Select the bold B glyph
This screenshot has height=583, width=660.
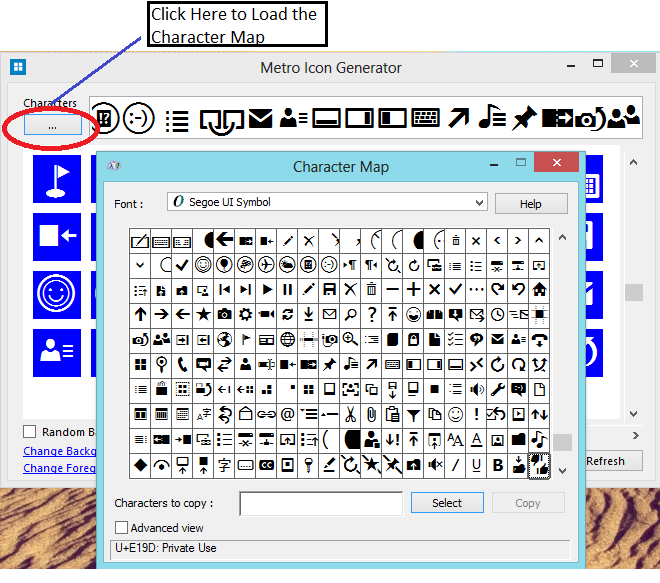pos(498,465)
